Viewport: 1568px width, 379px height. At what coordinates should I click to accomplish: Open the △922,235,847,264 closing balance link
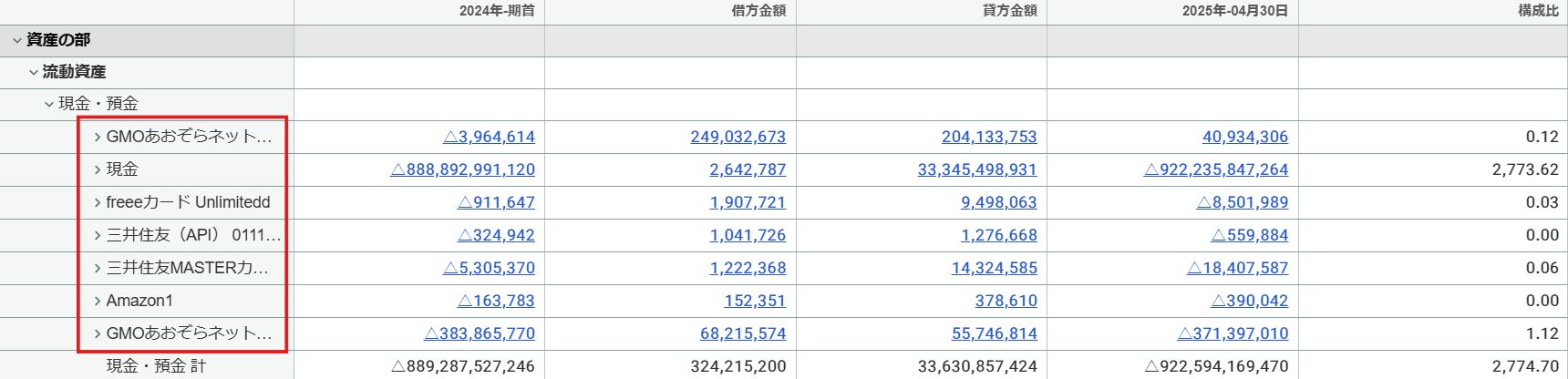[1216, 169]
